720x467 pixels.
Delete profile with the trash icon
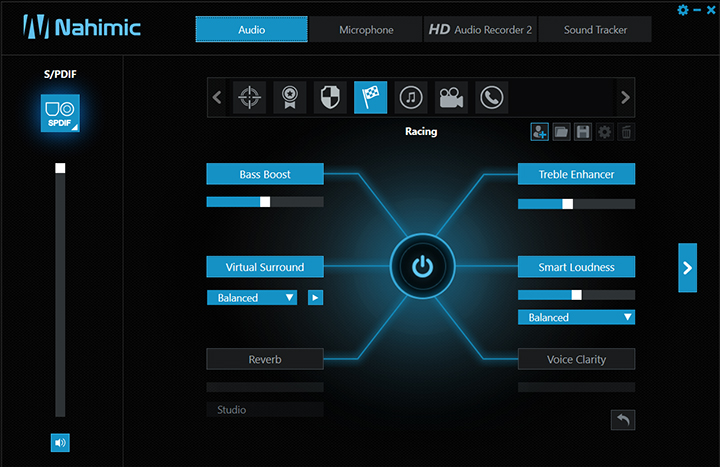click(626, 132)
